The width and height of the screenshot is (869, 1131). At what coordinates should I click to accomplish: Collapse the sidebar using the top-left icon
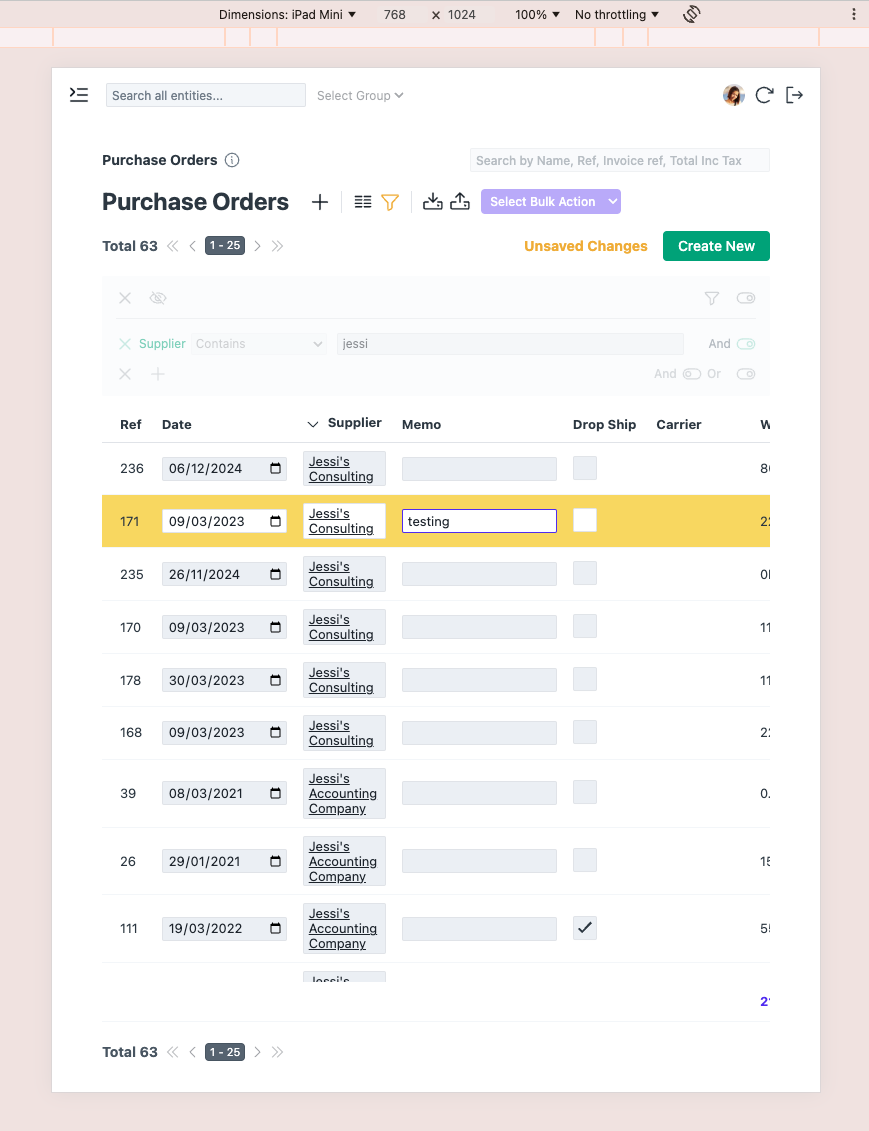click(x=79, y=94)
